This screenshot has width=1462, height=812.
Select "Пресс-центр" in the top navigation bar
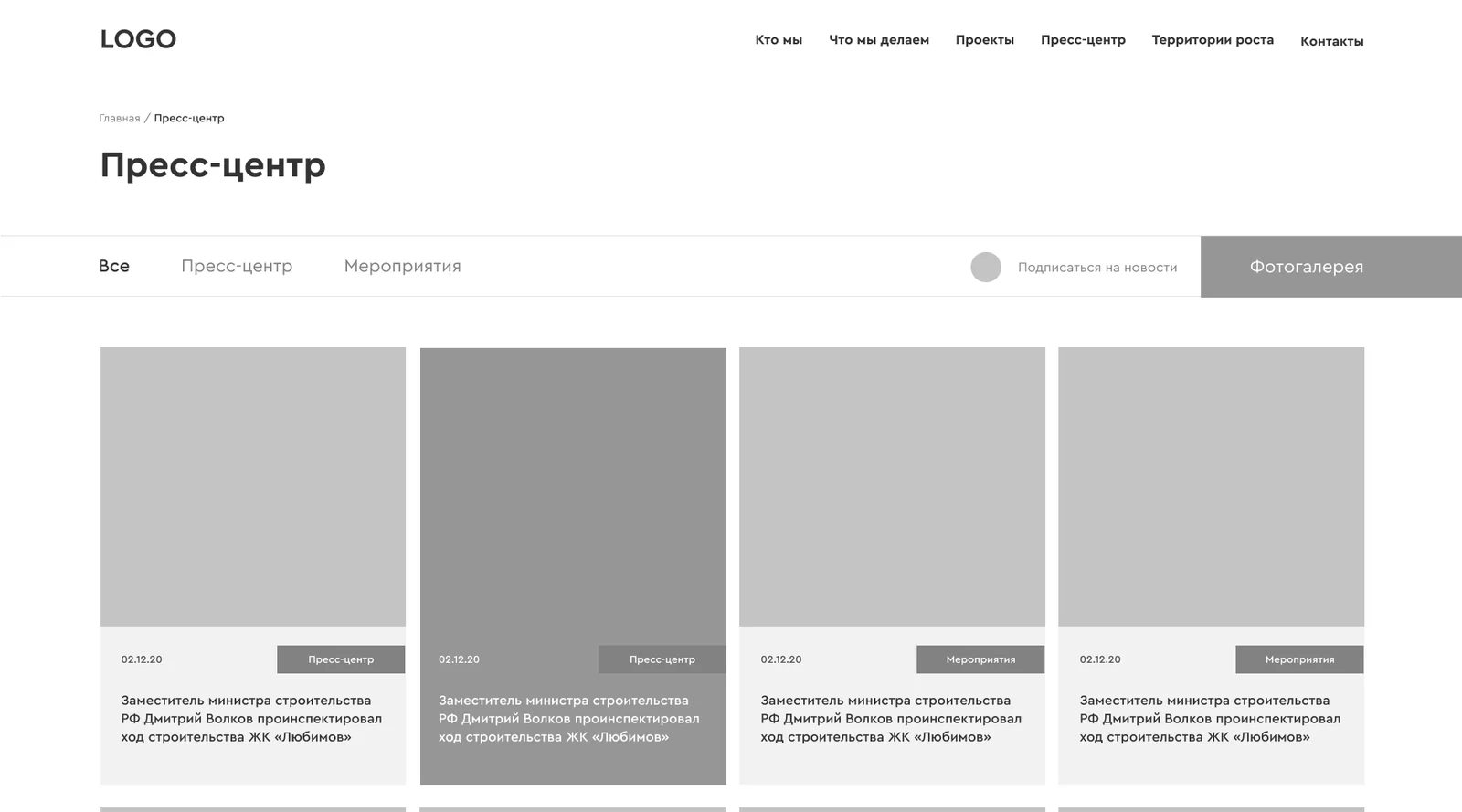pyautogui.click(x=1083, y=40)
